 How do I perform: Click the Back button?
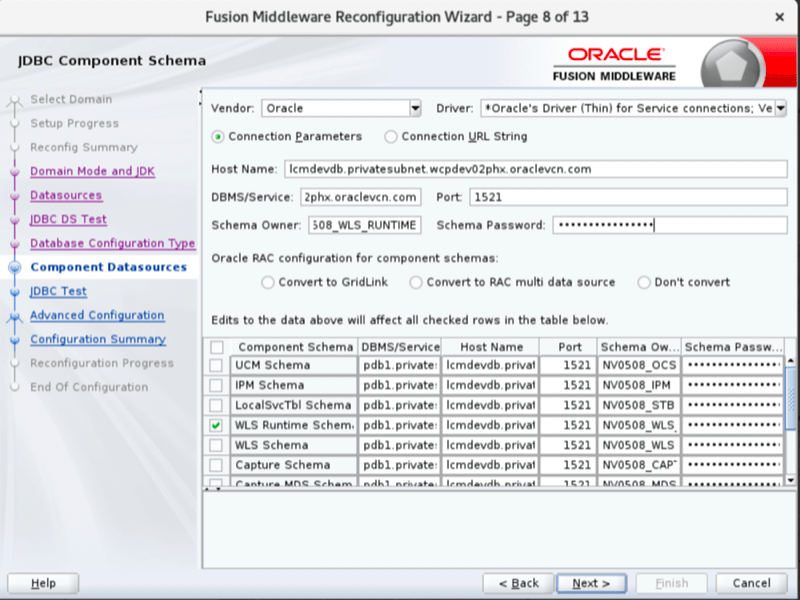(x=518, y=583)
